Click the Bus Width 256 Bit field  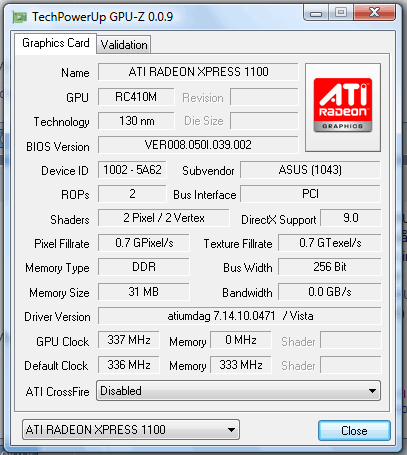click(330, 267)
